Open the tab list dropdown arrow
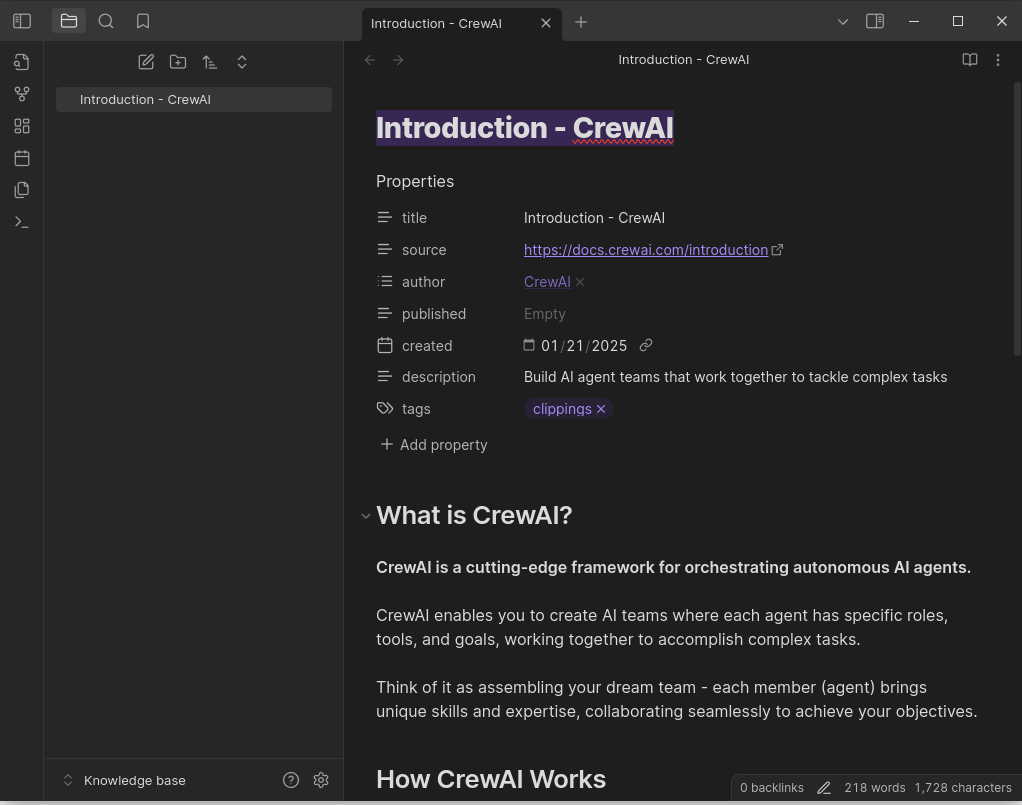The image size is (1022, 805). pos(843,21)
